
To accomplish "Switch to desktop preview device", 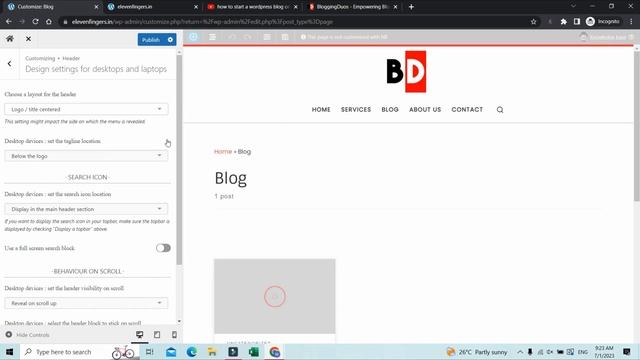I will [140, 335].
